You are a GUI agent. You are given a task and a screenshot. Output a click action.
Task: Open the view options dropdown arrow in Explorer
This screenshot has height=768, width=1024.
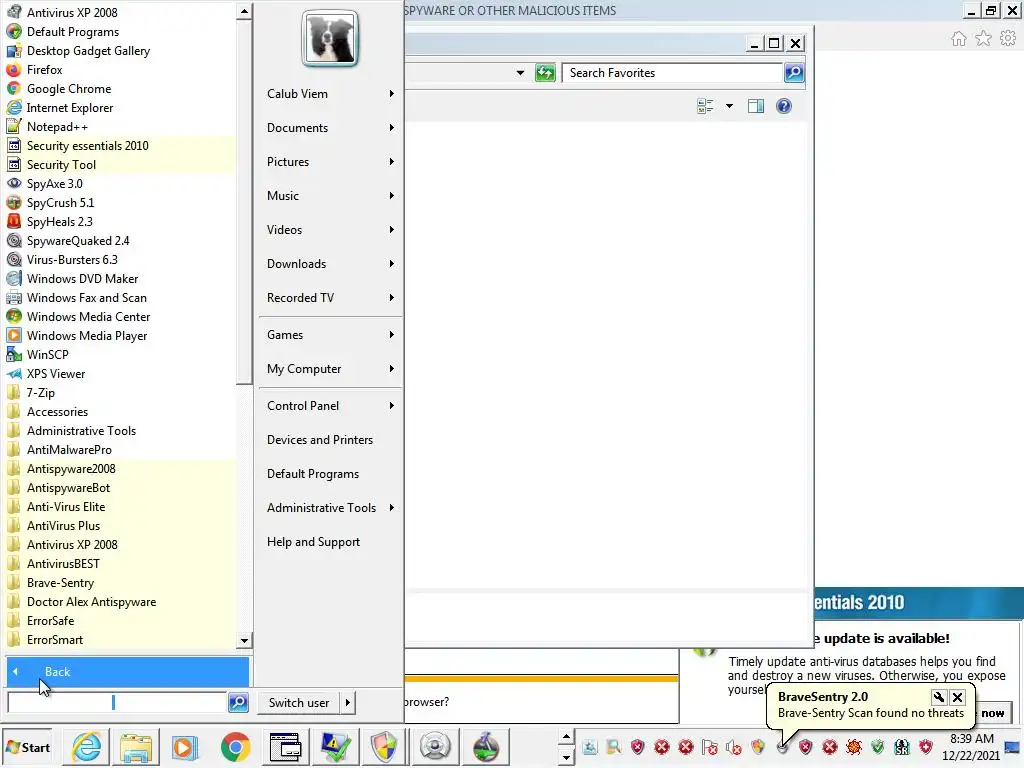point(729,106)
